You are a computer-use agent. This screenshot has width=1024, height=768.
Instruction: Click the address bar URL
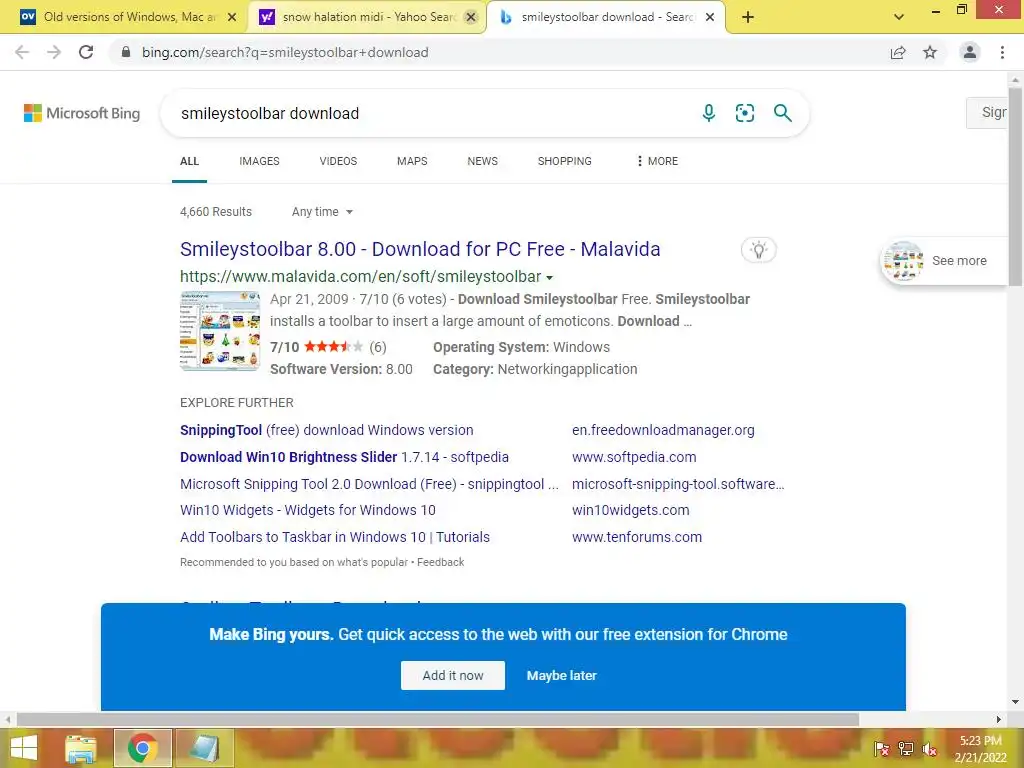click(285, 52)
